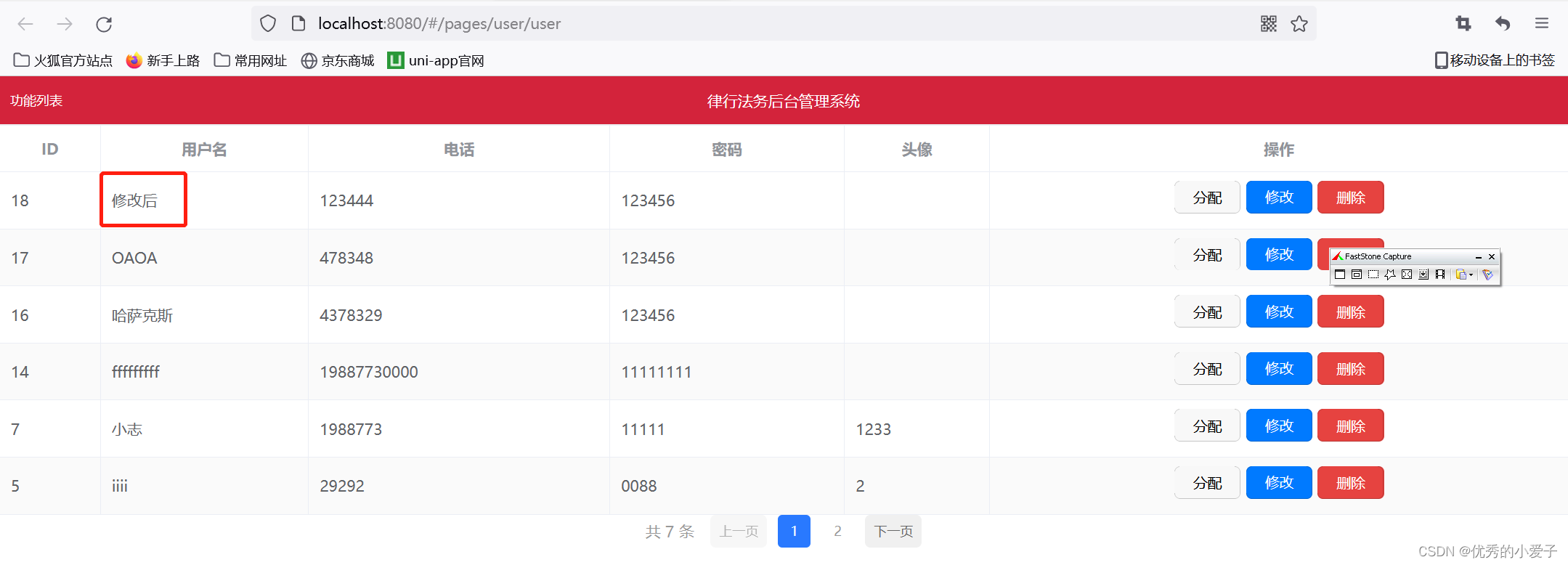Click 修改 button for user 哈萨克斯
The height and width of the screenshot is (565, 1568).
click(x=1279, y=312)
